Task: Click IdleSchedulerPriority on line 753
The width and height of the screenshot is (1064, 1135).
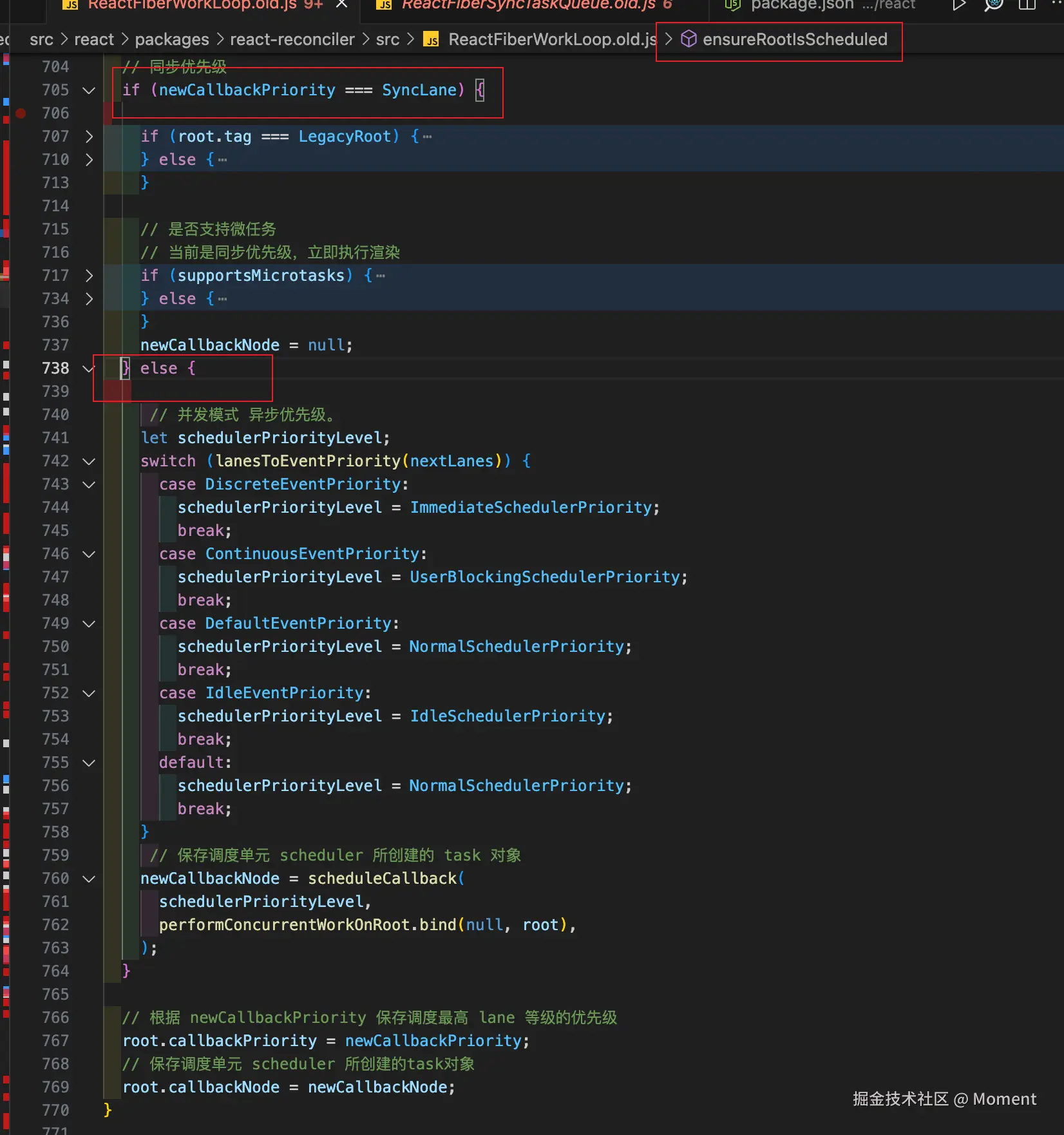Action: tap(508, 716)
